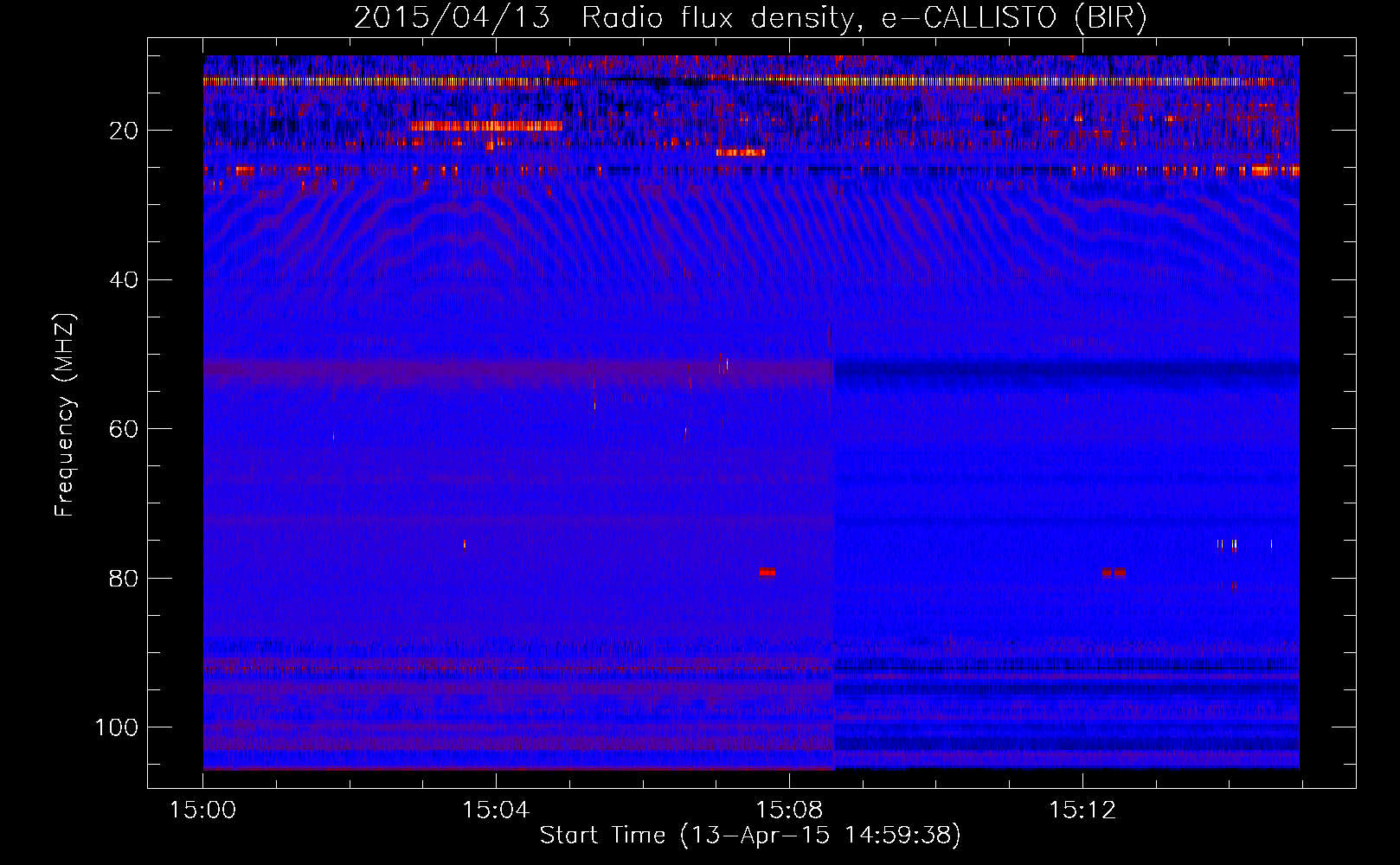The height and width of the screenshot is (865, 1400).
Task: Click the pair of red bursts near 80 MHz at 15:12
Action: (1114, 572)
